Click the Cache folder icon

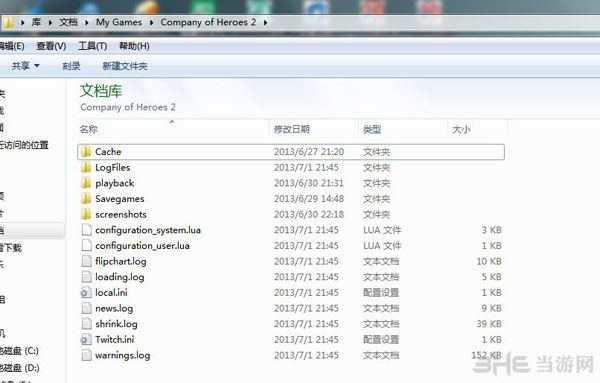click(86, 152)
